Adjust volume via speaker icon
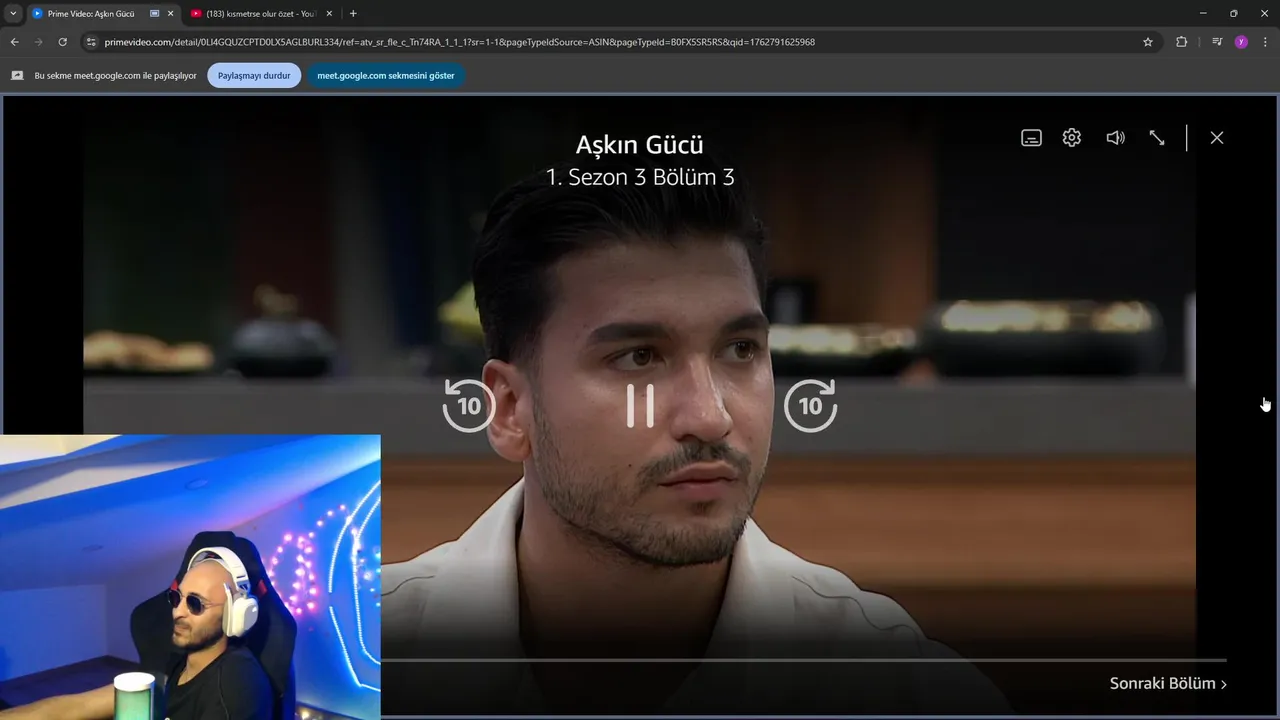Viewport: 1280px width, 720px height. click(x=1115, y=138)
